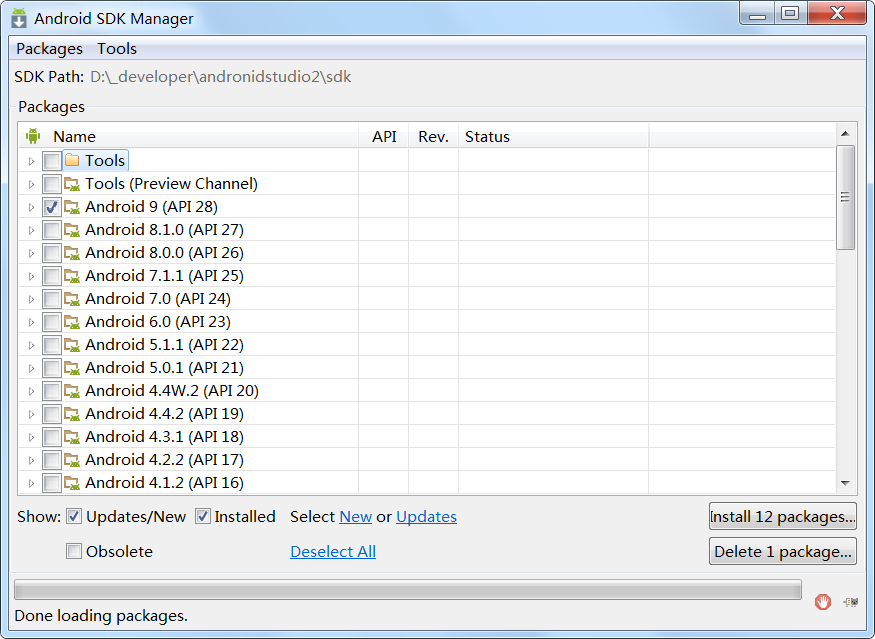Click the New select link

355,517
